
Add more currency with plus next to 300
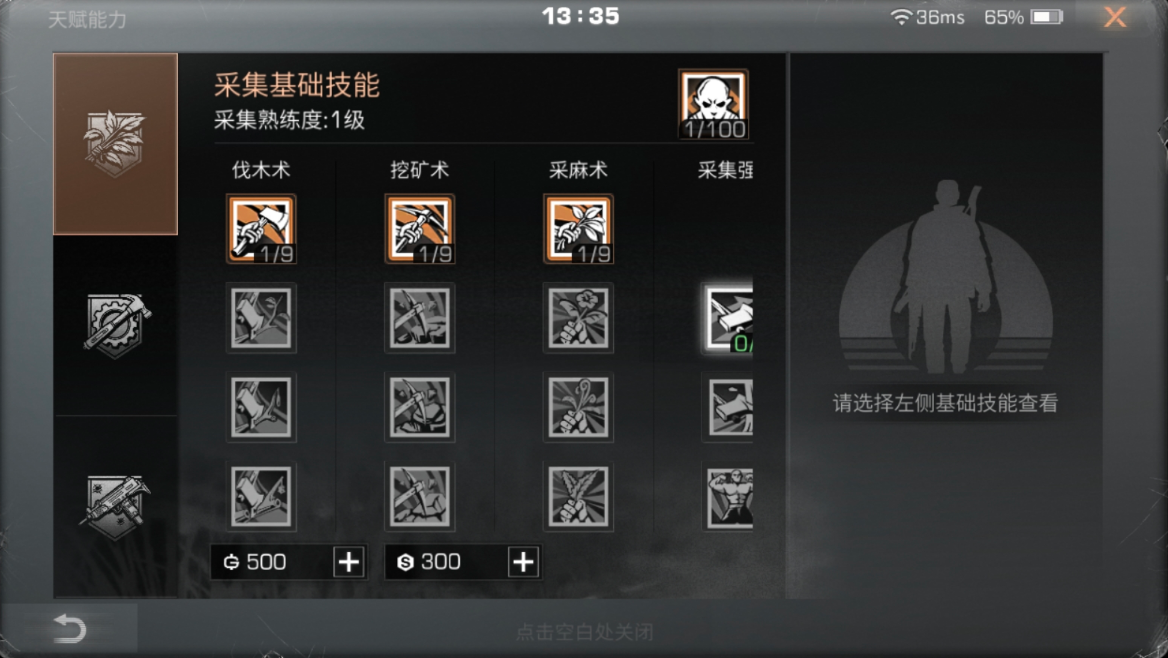pos(524,562)
